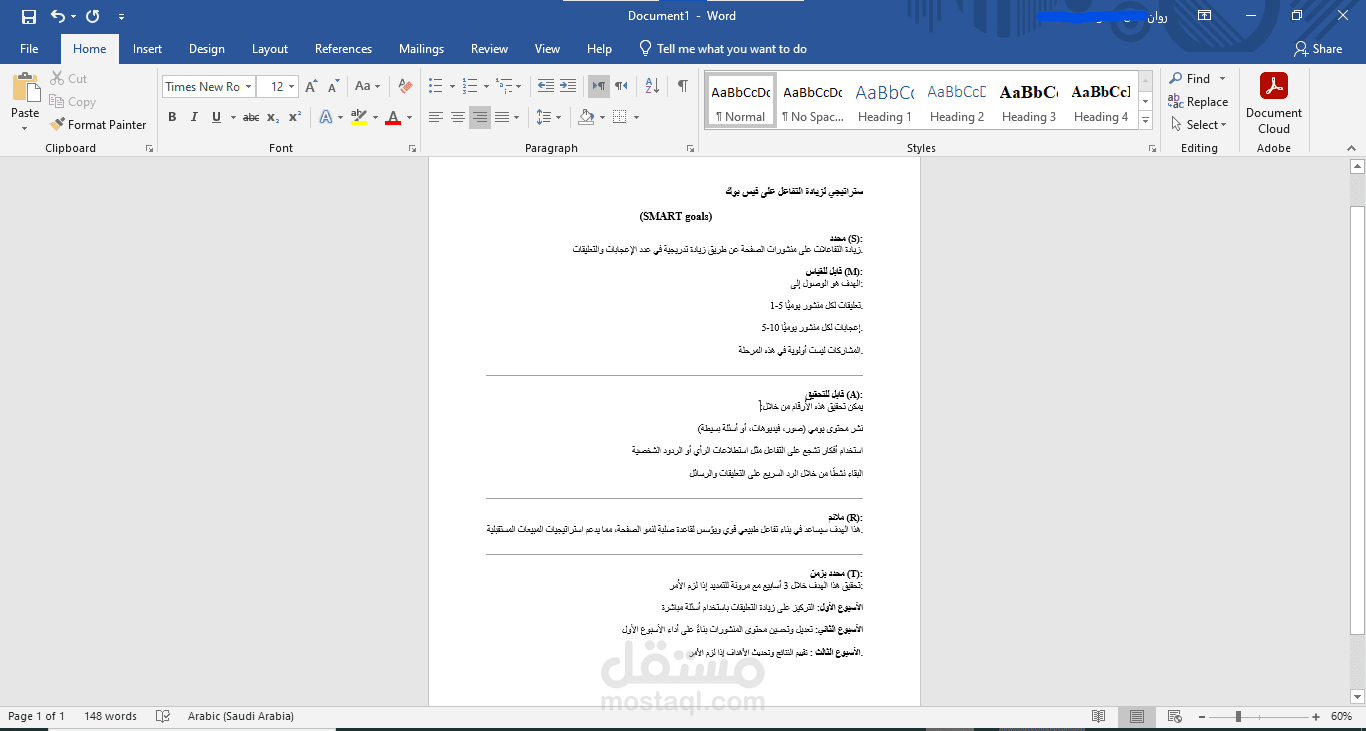Customize the Quick Access Toolbar dropdown
Image resolution: width=1366 pixels, height=731 pixels.
coord(122,16)
